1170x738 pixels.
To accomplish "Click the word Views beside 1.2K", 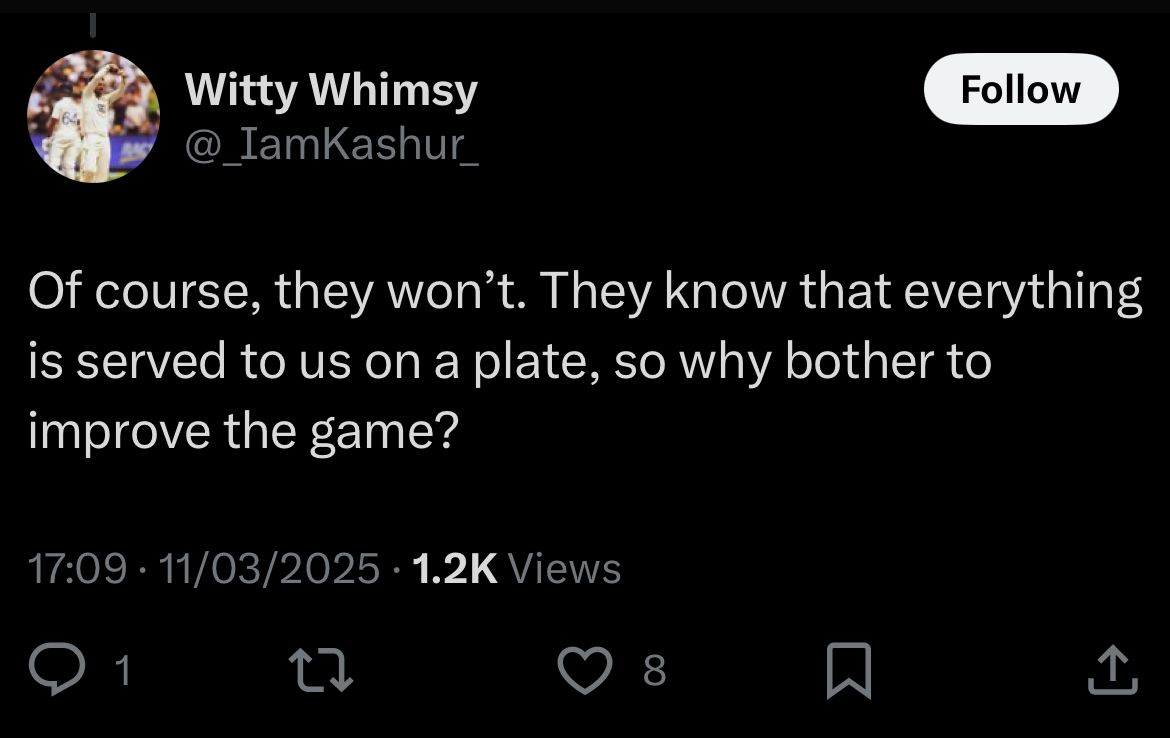I will click(x=565, y=569).
